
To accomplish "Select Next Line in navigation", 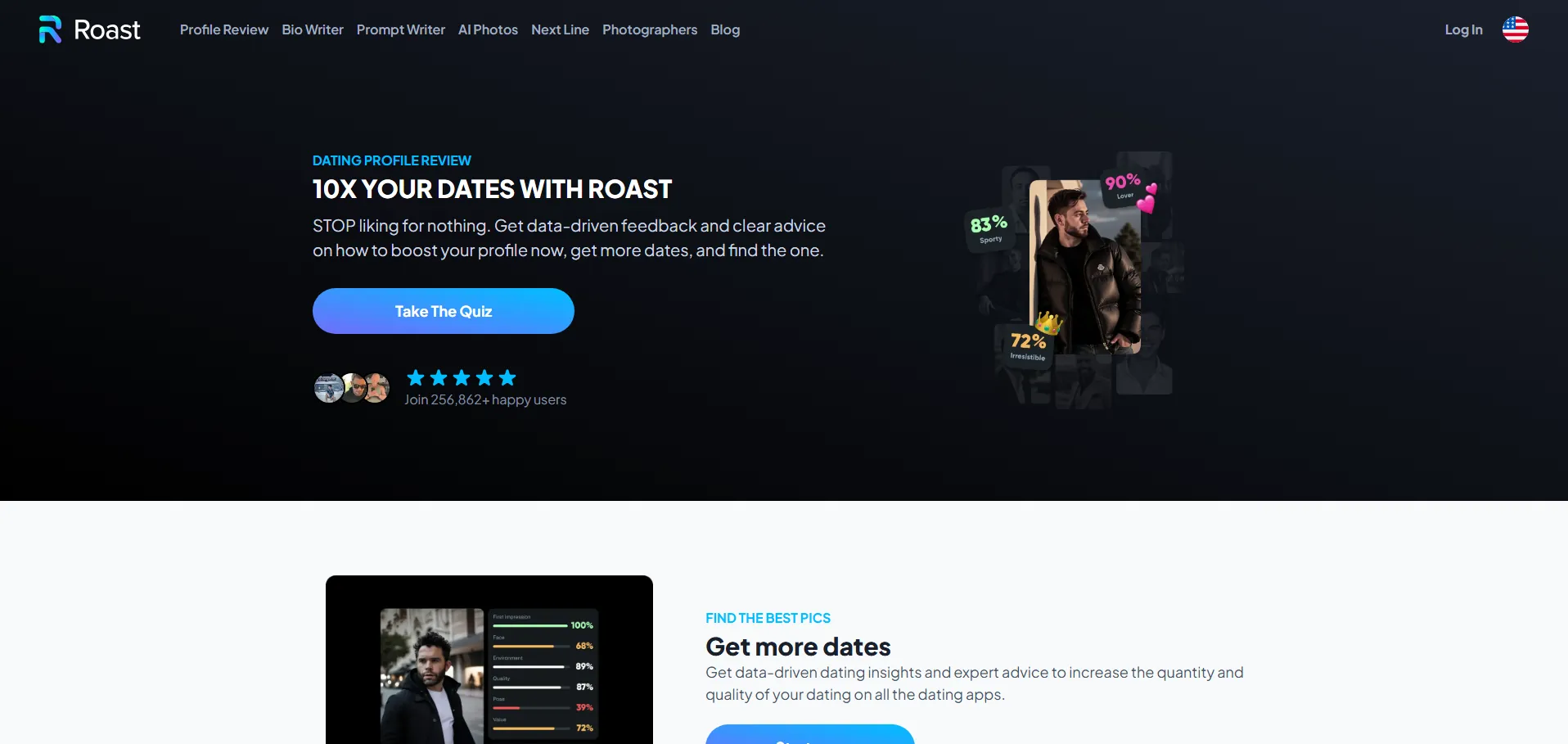I will tap(560, 29).
